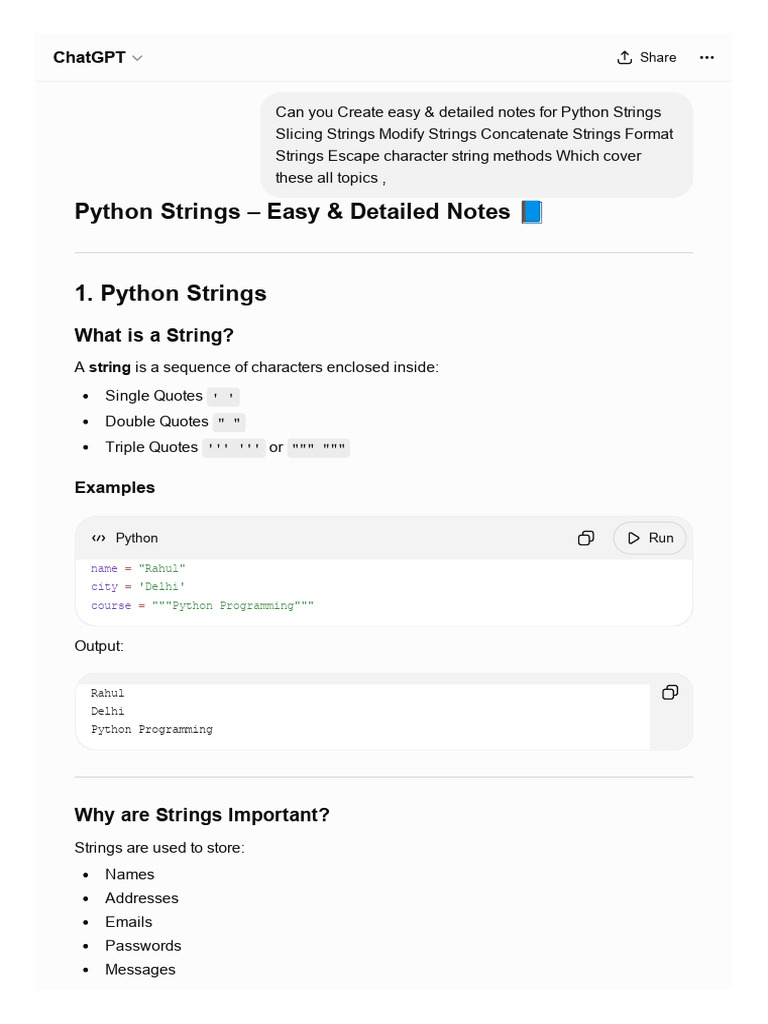Click the Share button label
The width and height of the screenshot is (768, 1024).
coord(658,57)
